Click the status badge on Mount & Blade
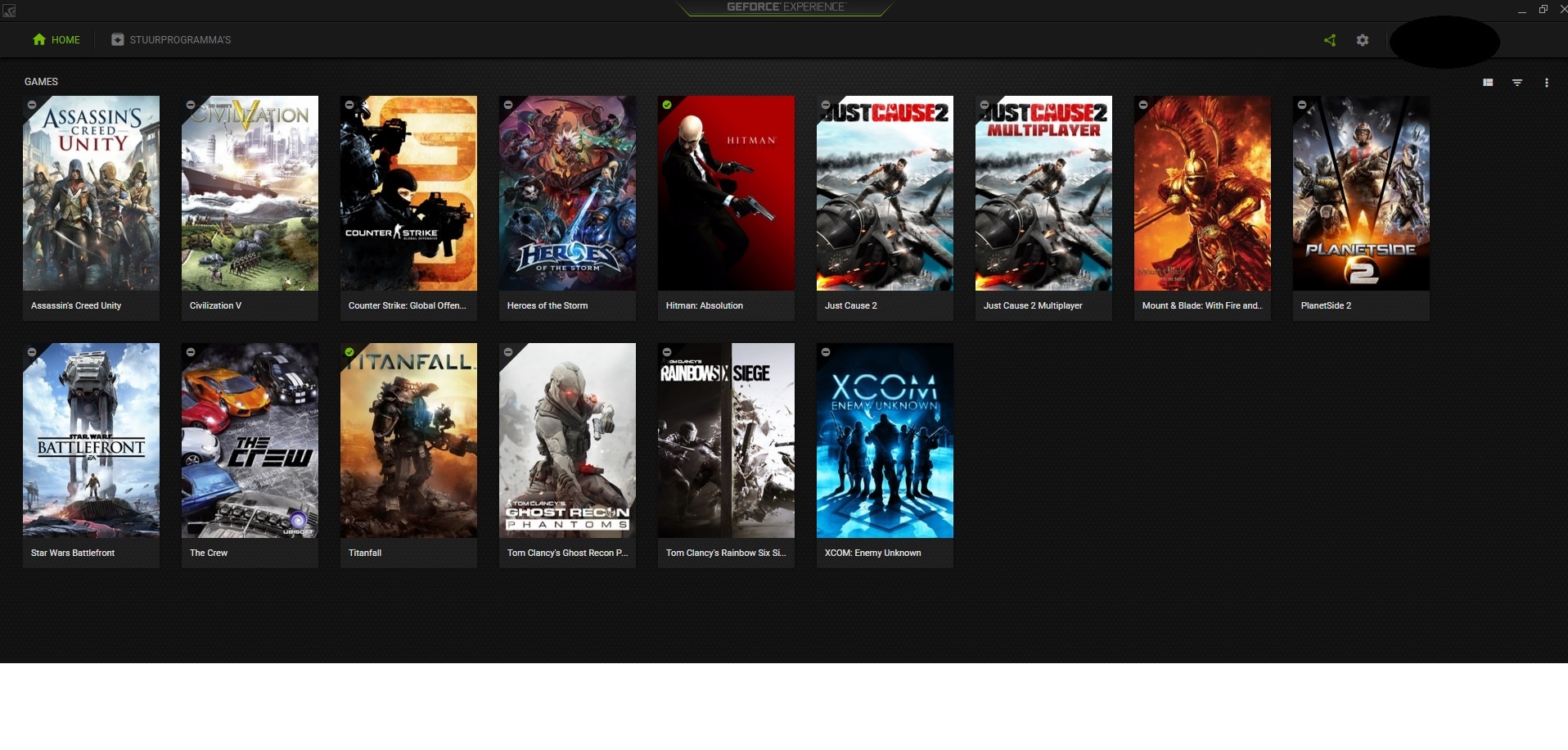Screen dimensions: 1568x750 click(x=1143, y=105)
